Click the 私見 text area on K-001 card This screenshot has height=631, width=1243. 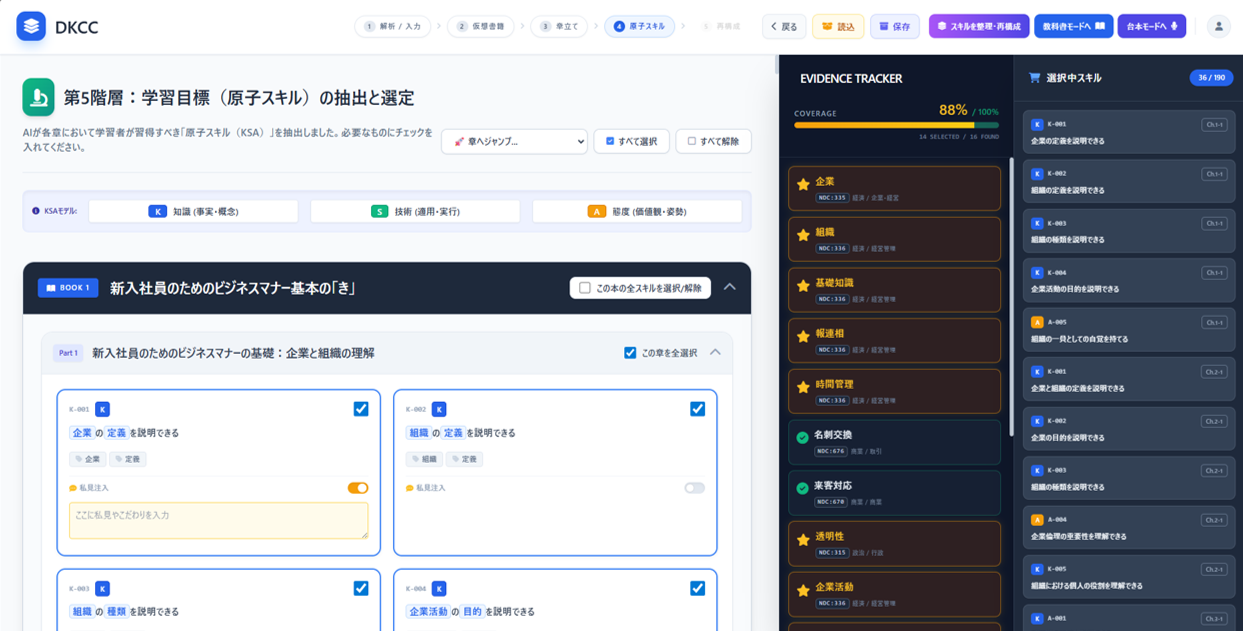(218, 520)
